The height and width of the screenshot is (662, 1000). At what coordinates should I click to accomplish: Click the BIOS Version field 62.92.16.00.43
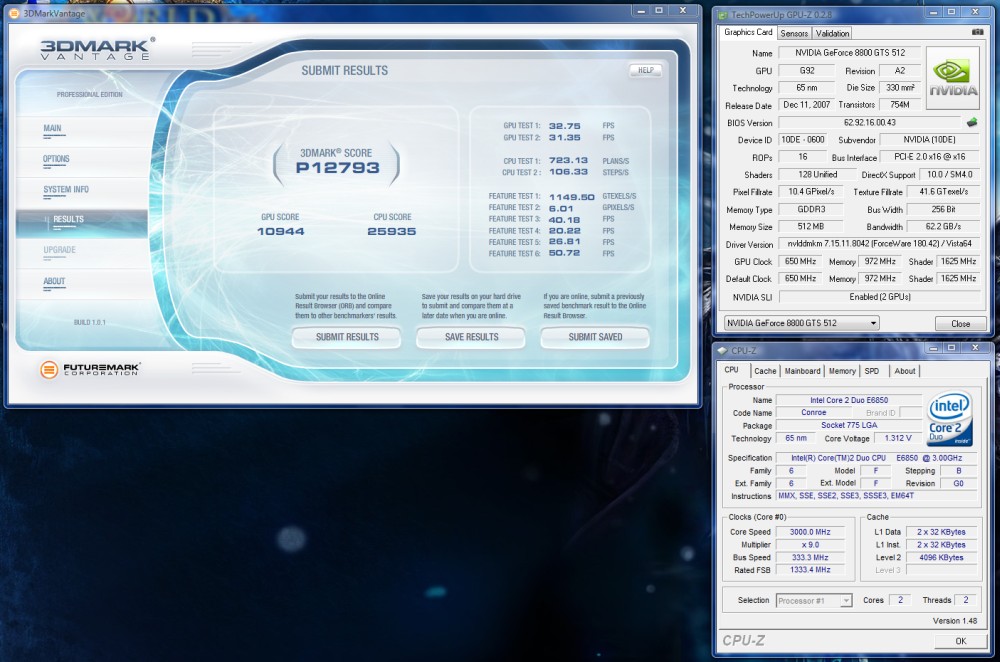click(x=869, y=122)
